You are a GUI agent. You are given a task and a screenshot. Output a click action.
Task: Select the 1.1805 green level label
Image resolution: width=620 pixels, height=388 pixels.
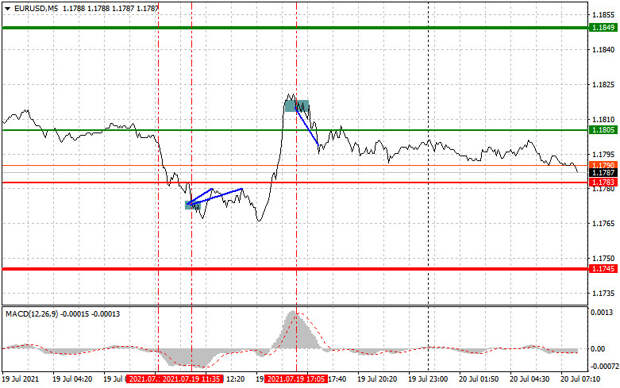pyautogui.click(x=603, y=130)
